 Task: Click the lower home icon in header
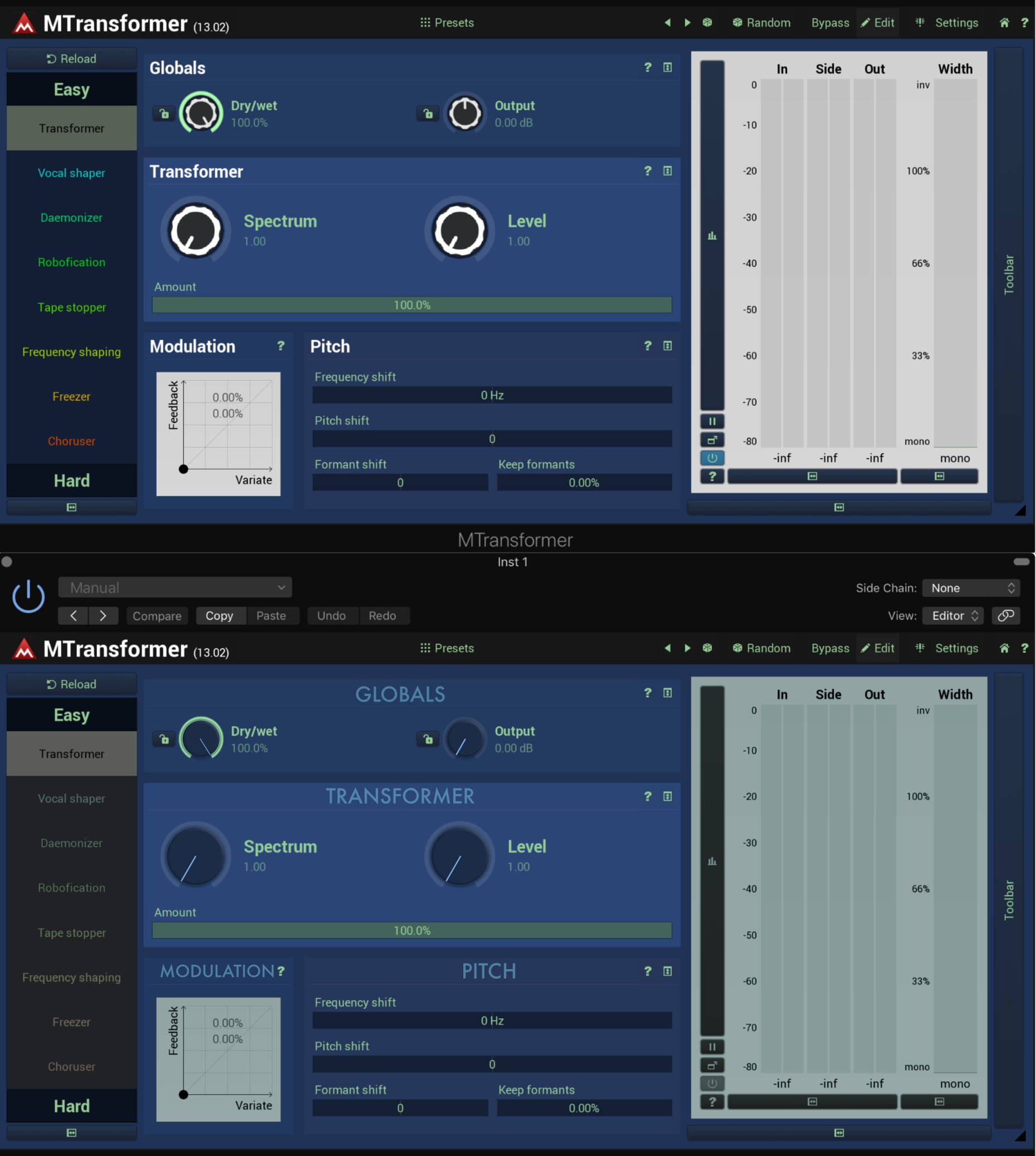tap(1004, 648)
